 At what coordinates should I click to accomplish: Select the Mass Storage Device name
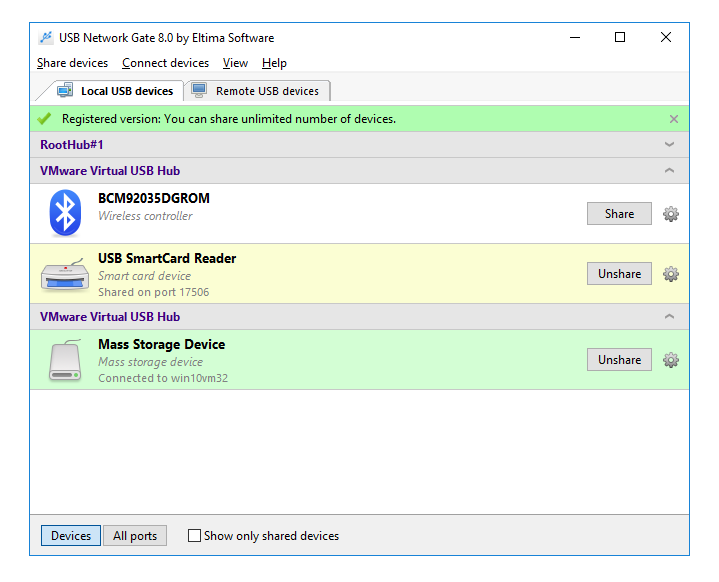pyautogui.click(x=161, y=344)
